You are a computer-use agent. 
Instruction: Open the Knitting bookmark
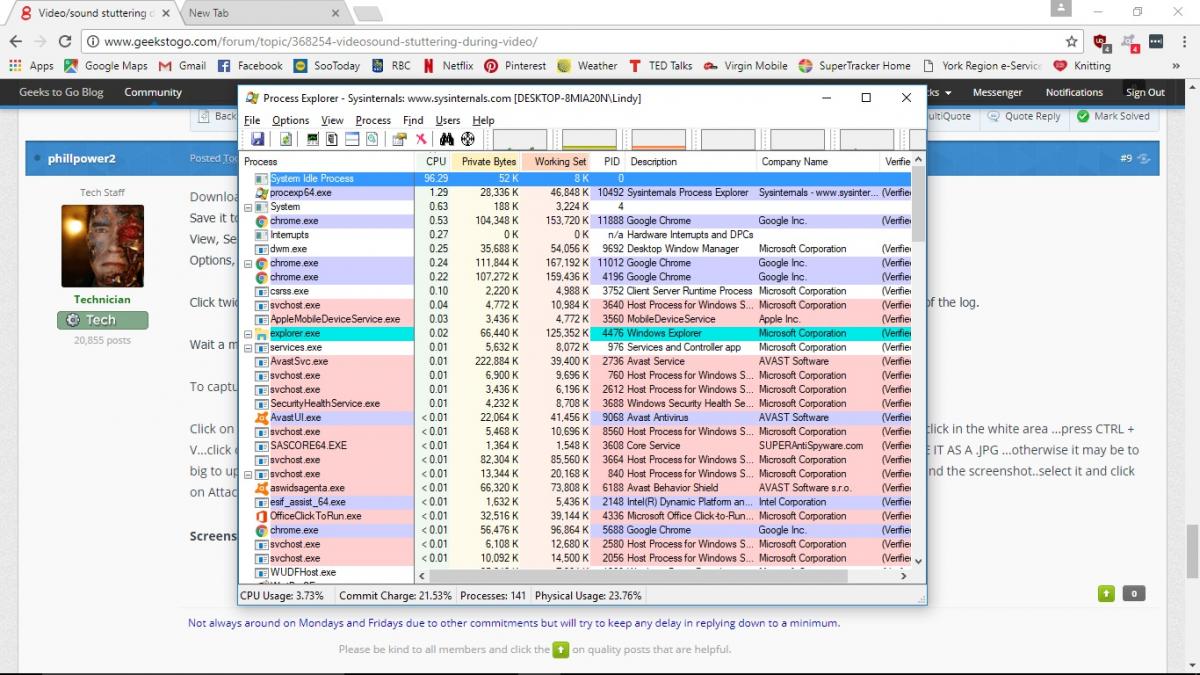pos(1082,66)
